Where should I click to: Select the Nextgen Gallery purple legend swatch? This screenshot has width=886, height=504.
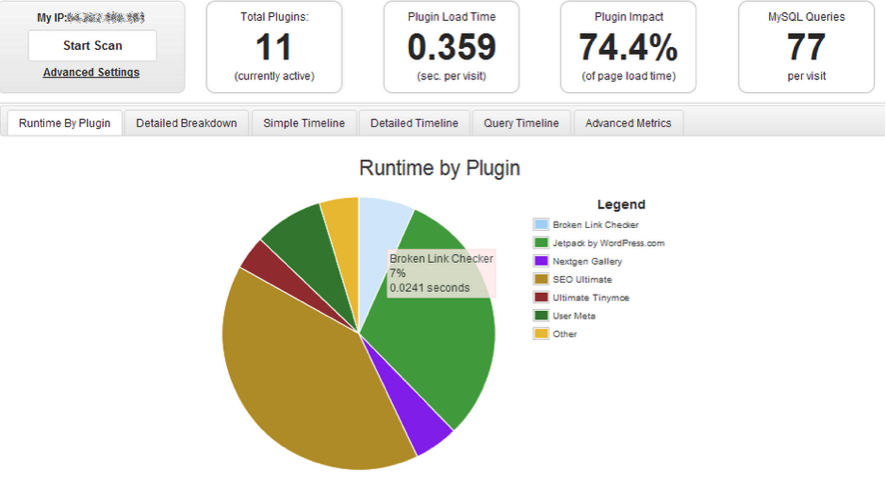tap(541, 261)
